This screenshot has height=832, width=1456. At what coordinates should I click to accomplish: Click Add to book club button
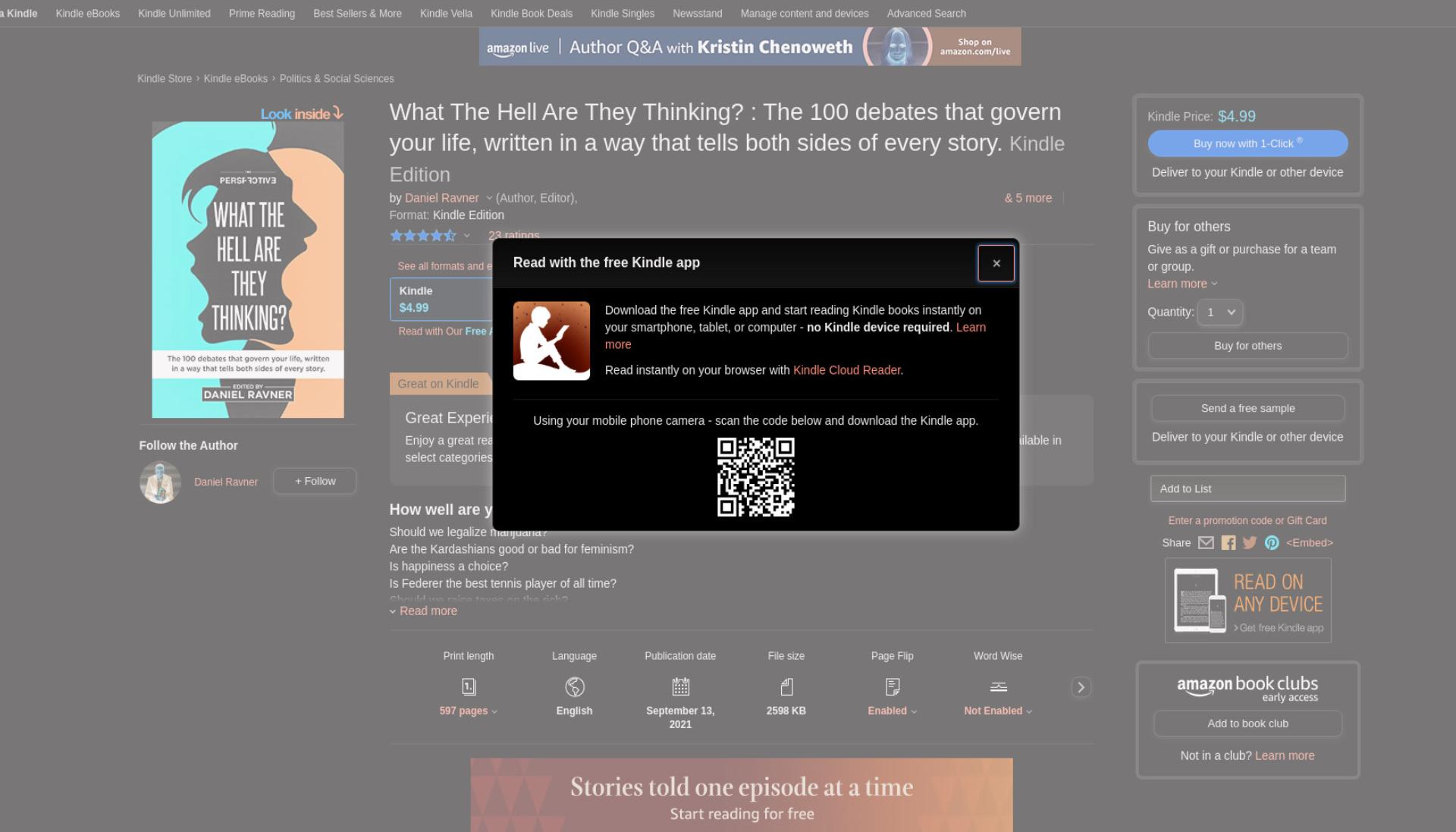(1247, 724)
